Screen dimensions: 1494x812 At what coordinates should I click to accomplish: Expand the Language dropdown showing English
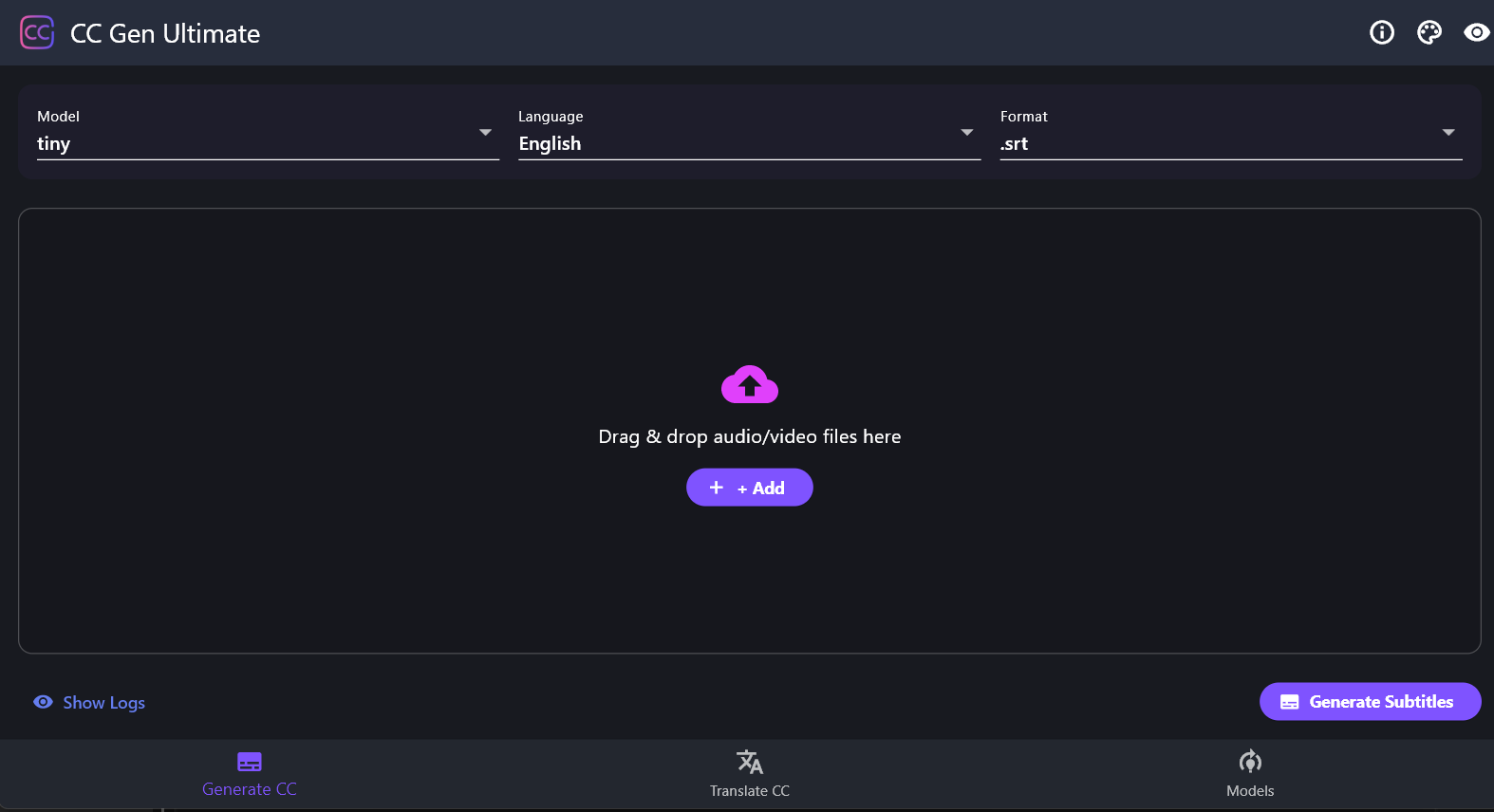[x=749, y=133]
